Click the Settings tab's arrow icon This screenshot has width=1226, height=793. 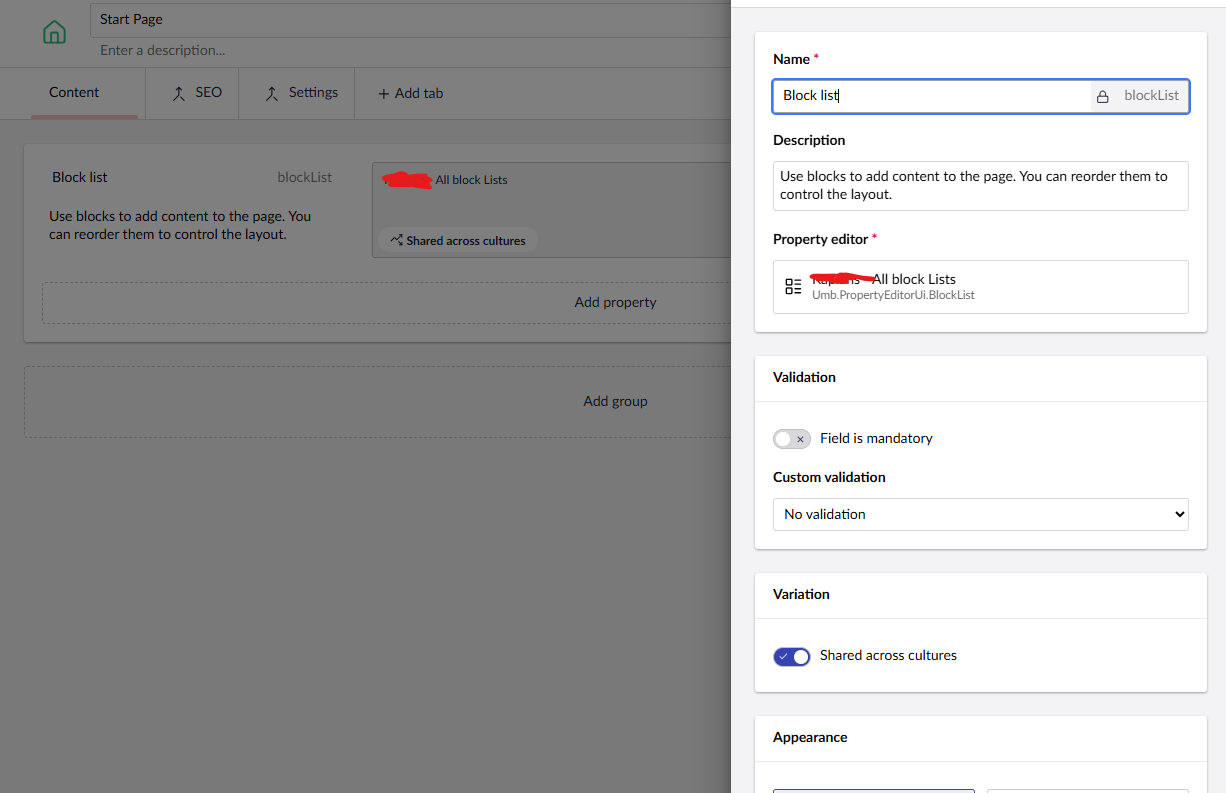272,93
